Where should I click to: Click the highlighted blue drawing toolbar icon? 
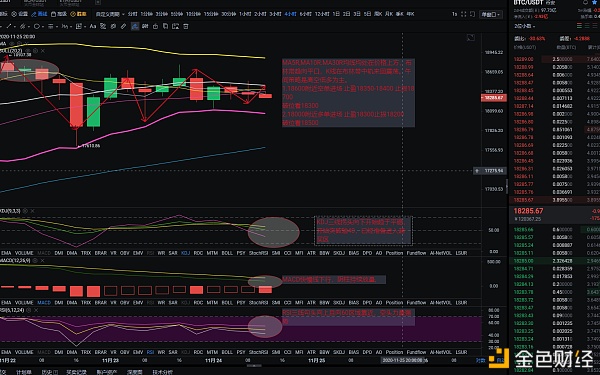[135, 26]
